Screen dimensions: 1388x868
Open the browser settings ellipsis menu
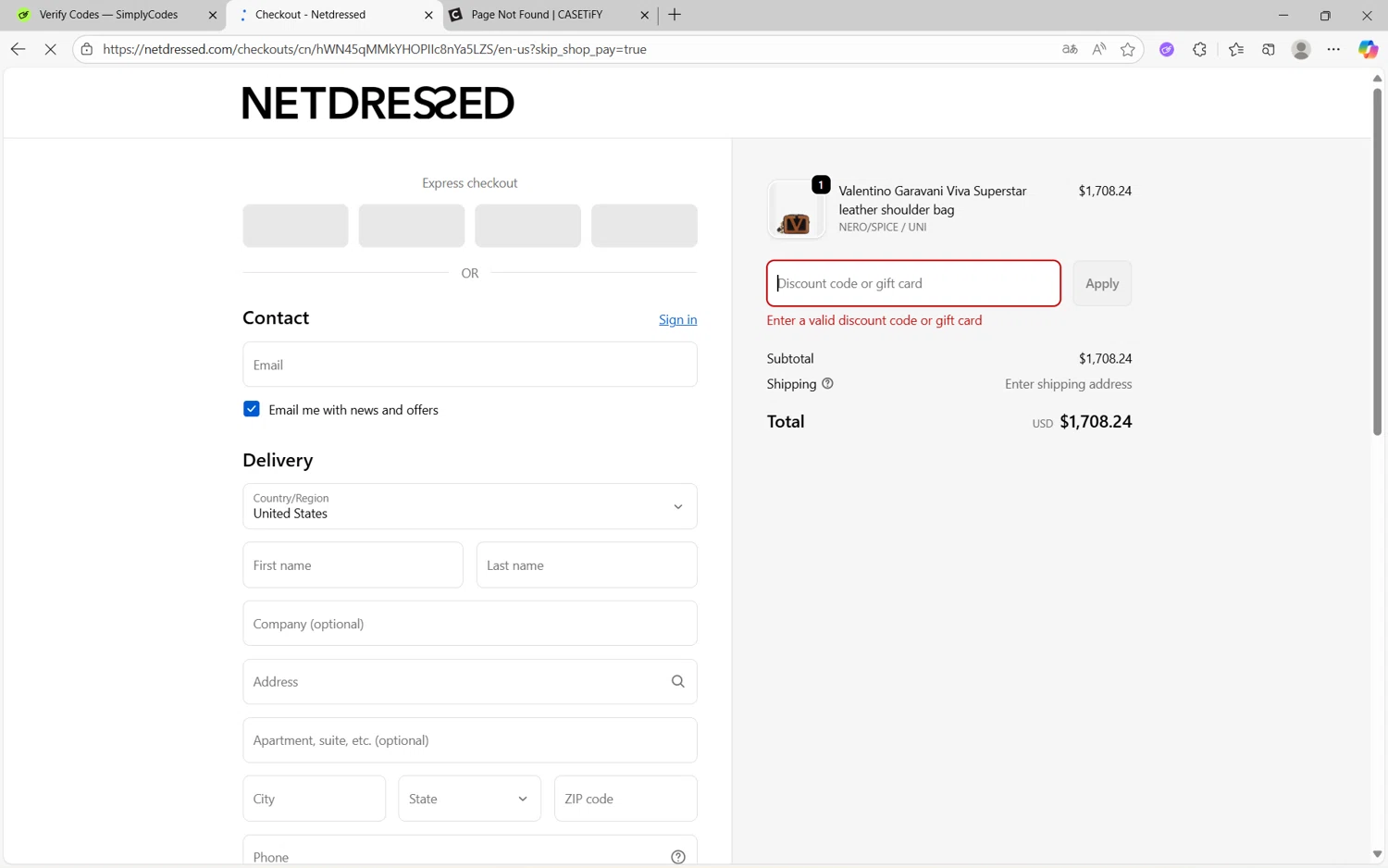pos(1333,49)
